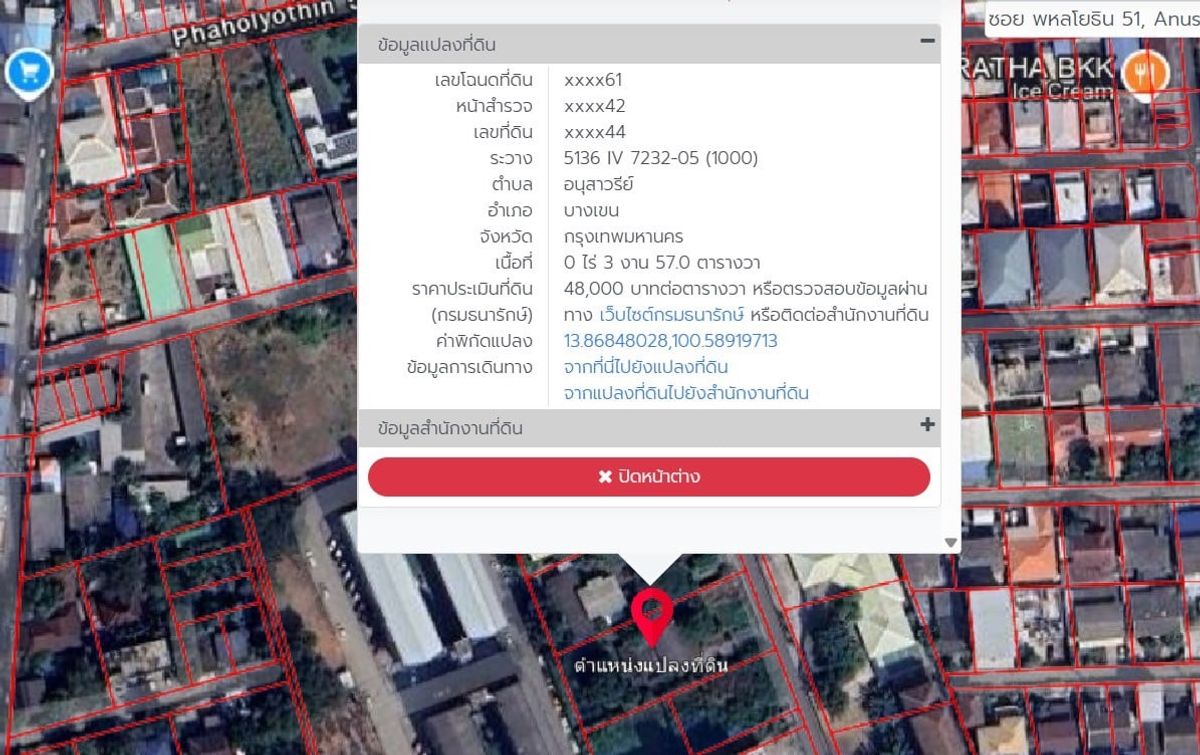Click the map sheet value 5136 IV 7232-05 (1000)
The height and width of the screenshot is (755, 1200).
coord(661,159)
